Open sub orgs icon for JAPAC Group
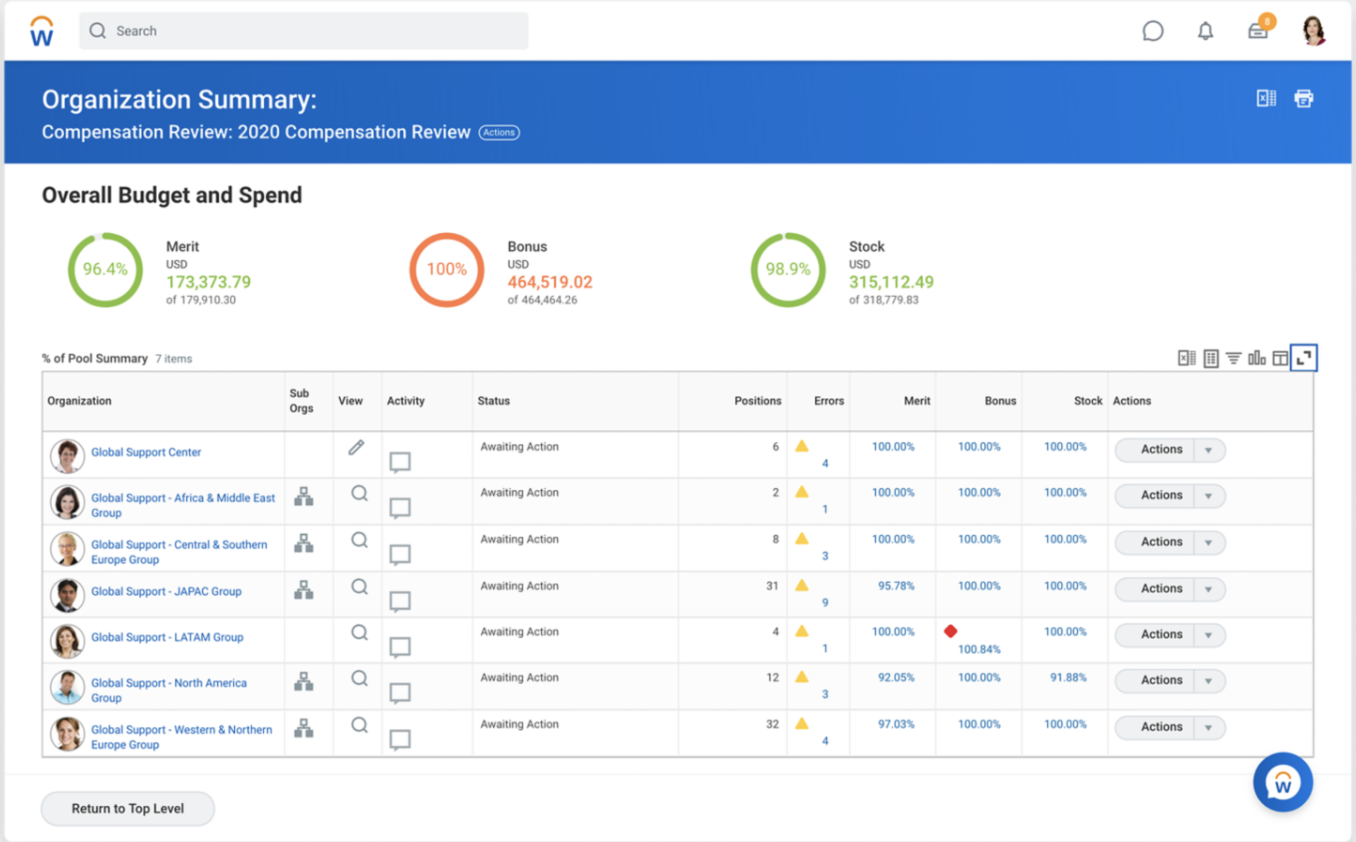This screenshot has width=1356, height=842. (x=304, y=590)
